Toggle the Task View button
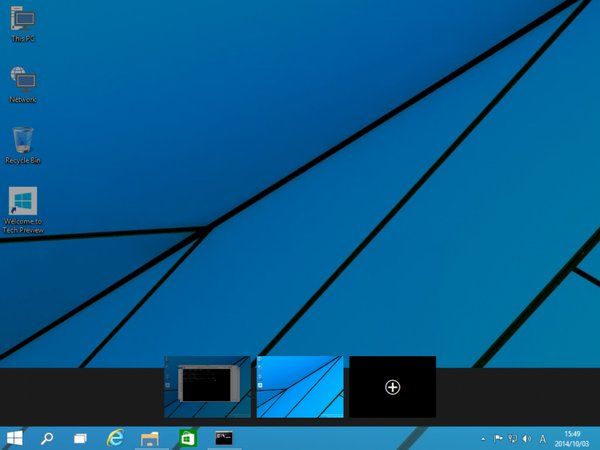Viewport: 600px width, 450px height. point(80,438)
